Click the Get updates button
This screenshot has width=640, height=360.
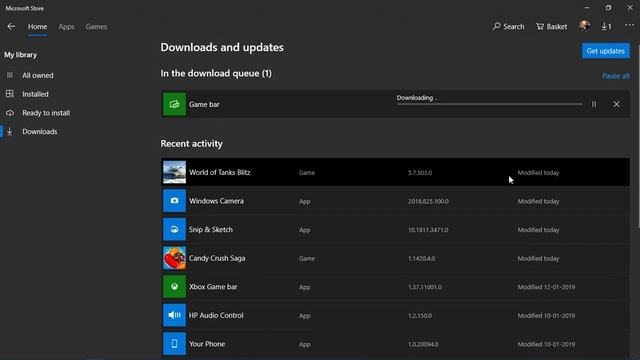pos(606,51)
